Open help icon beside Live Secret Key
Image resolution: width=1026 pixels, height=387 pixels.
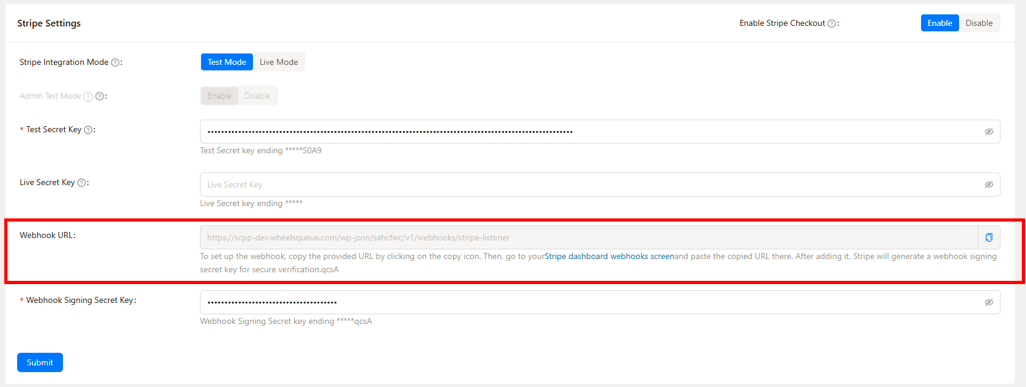[82, 183]
